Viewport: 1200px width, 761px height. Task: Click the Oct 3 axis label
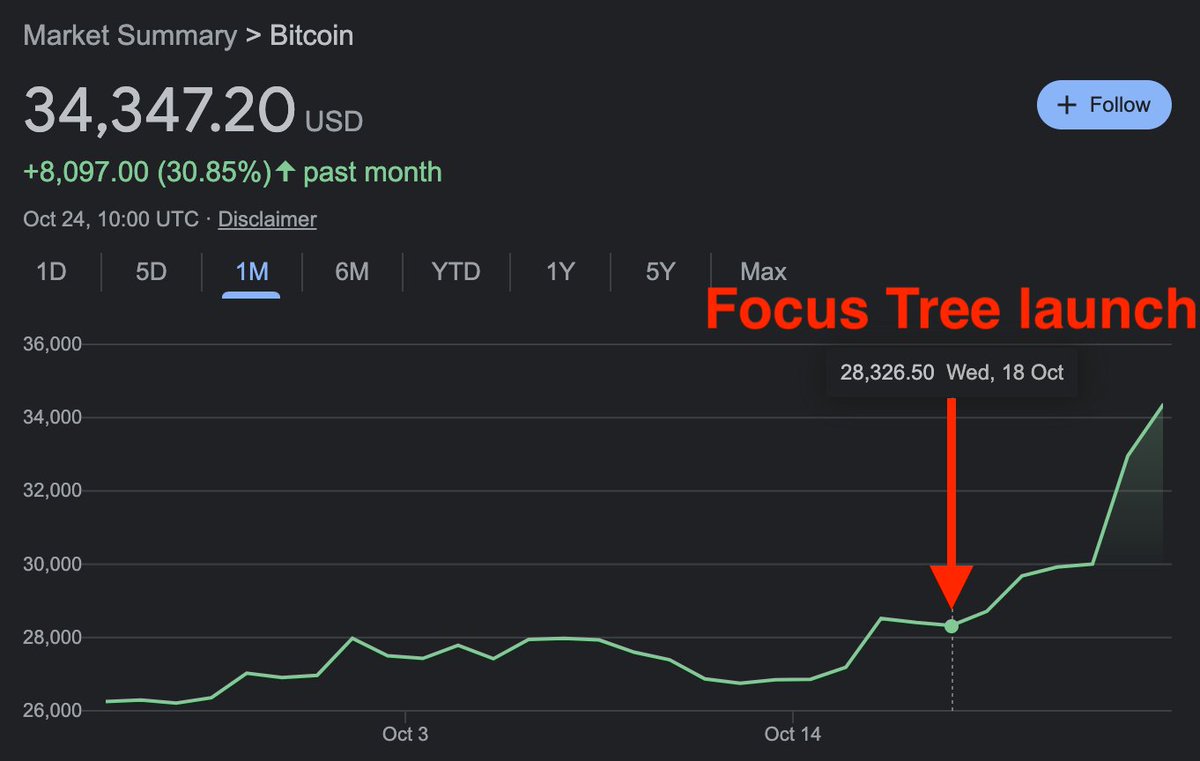tap(405, 735)
